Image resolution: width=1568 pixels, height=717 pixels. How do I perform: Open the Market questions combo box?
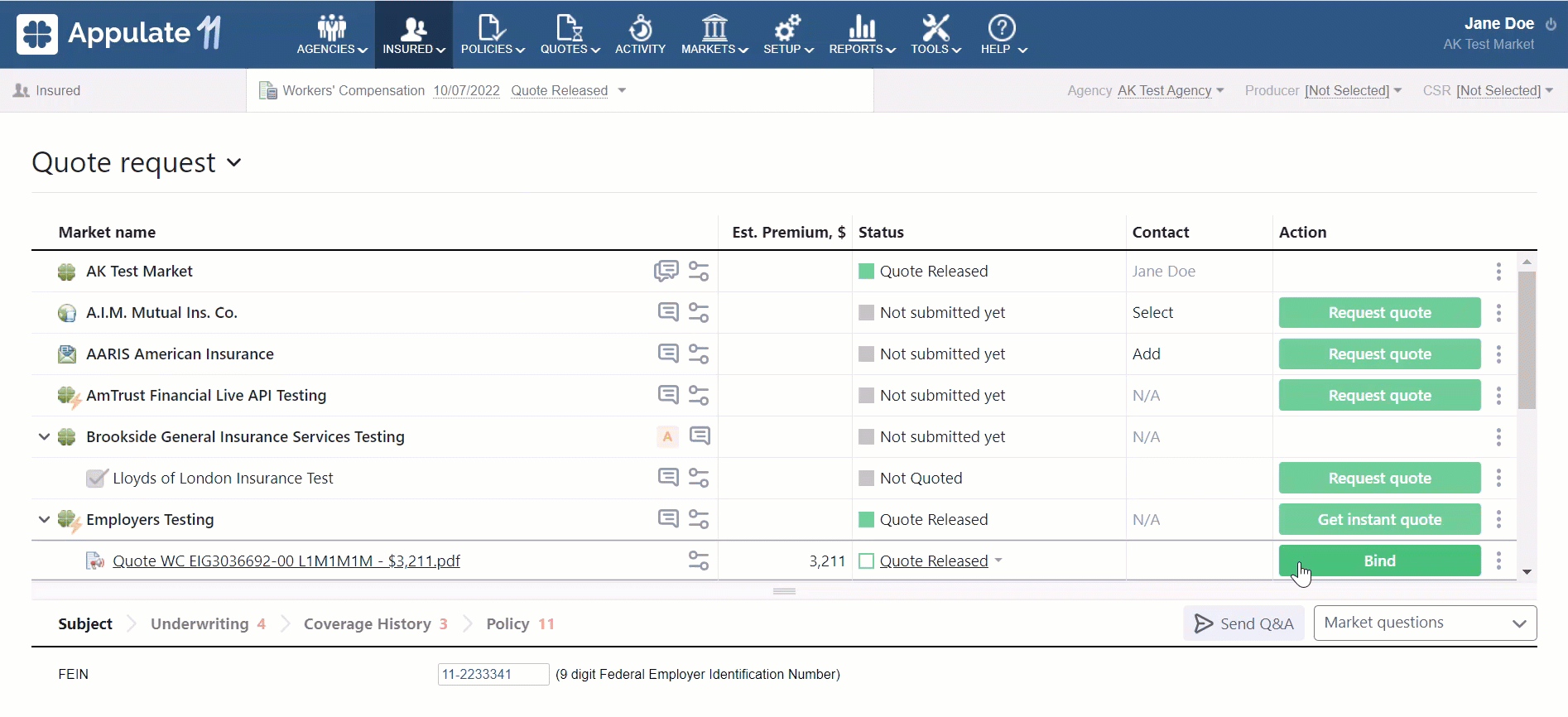pyautogui.click(x=1425, y=623)
